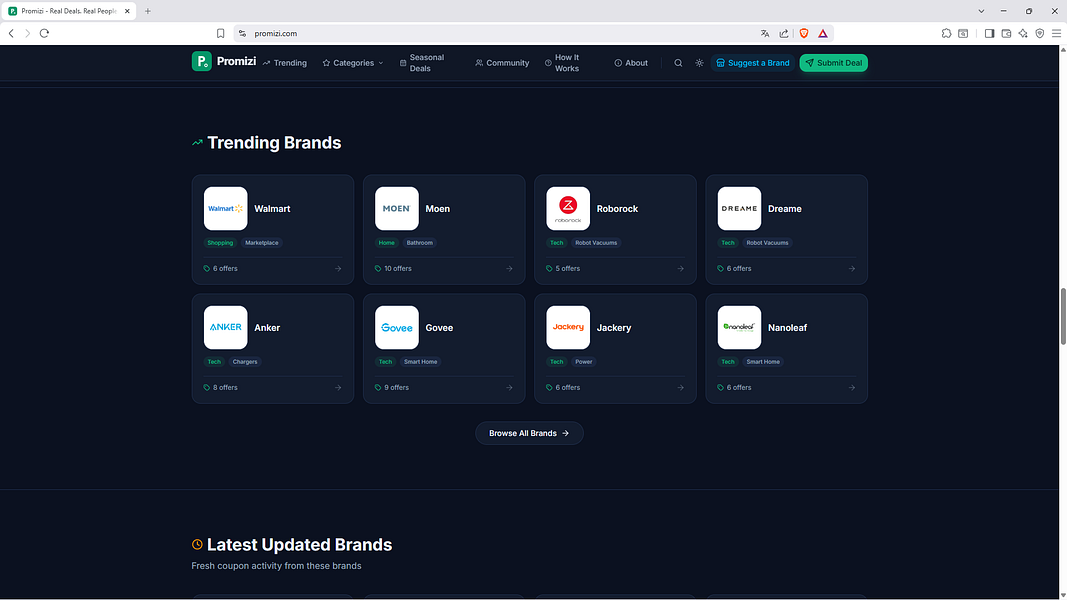Open the Brave Wallet icon
Viewport: 1067px width, 600px height.
pos(1006,33)
